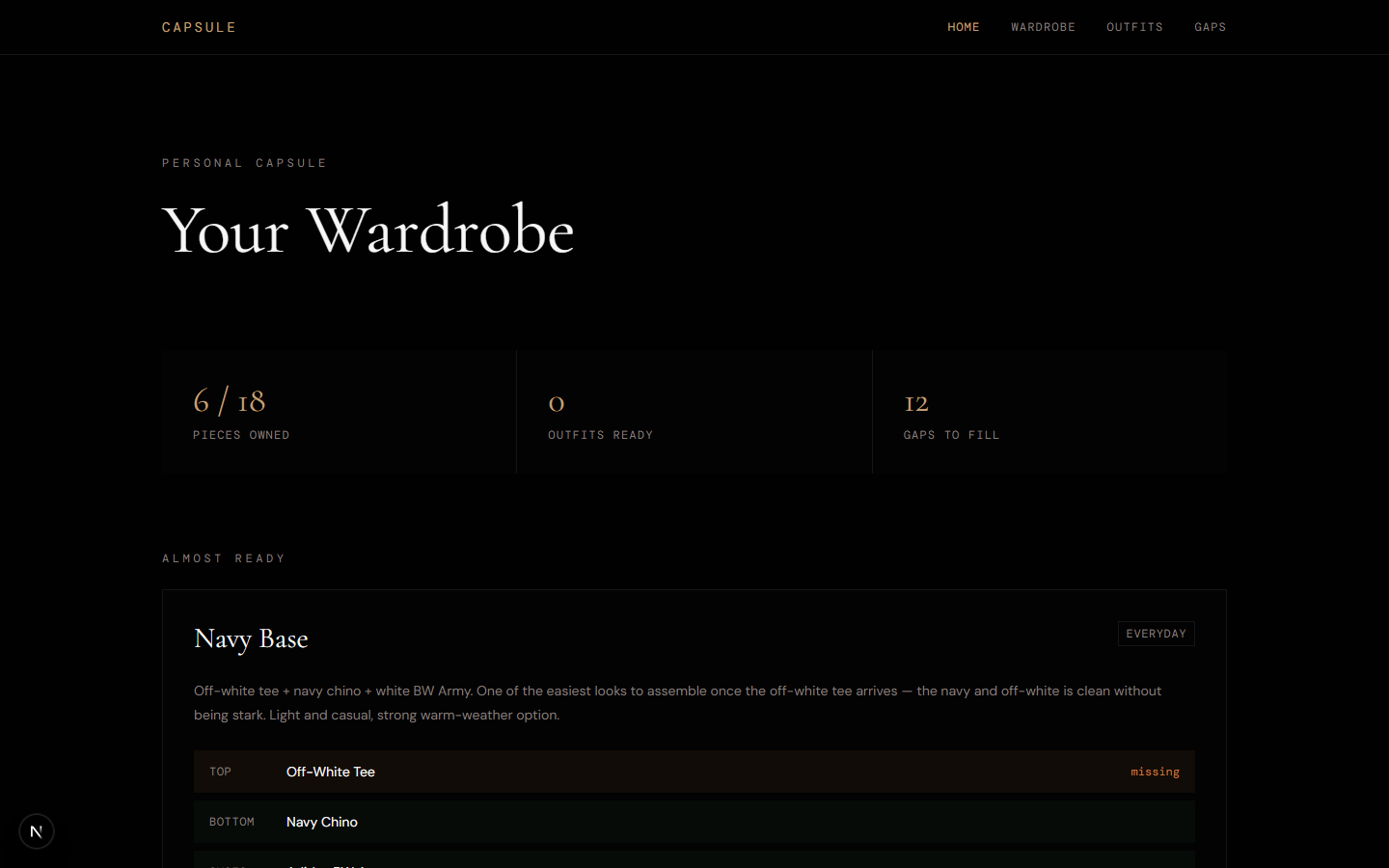Image resolution: width=1389 pixels, height=868 pixels.
Task: Select the Off-White Tee top row
Action: click(694, 772)
